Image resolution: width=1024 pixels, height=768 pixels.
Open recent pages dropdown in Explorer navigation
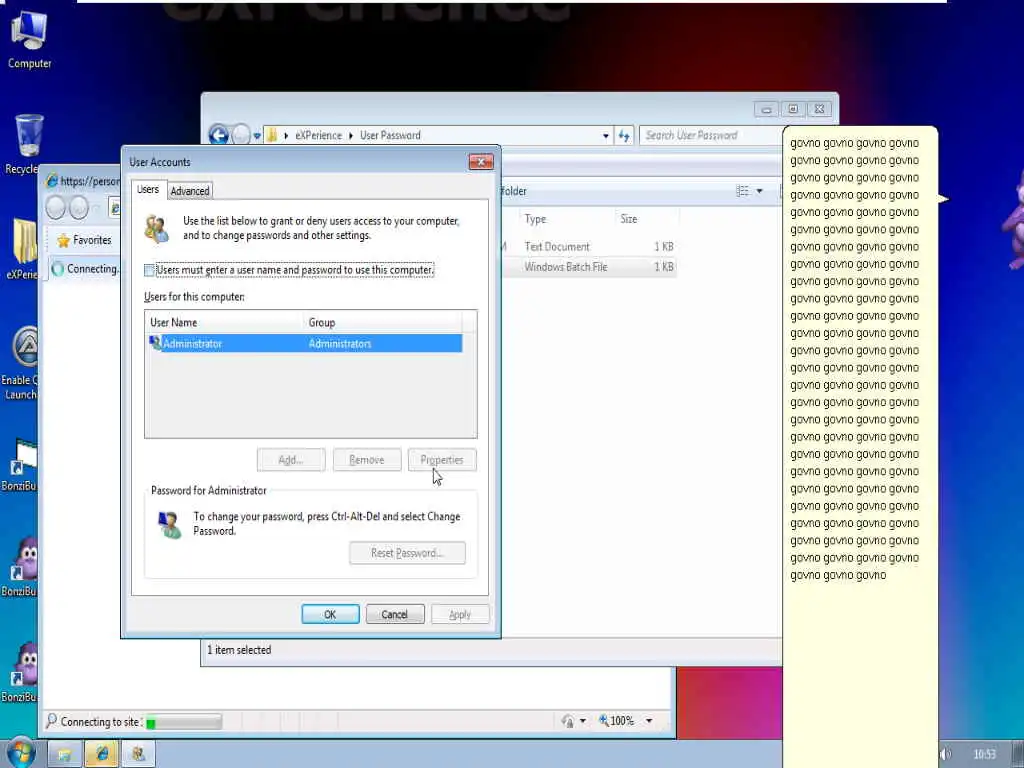pos(257,136)
